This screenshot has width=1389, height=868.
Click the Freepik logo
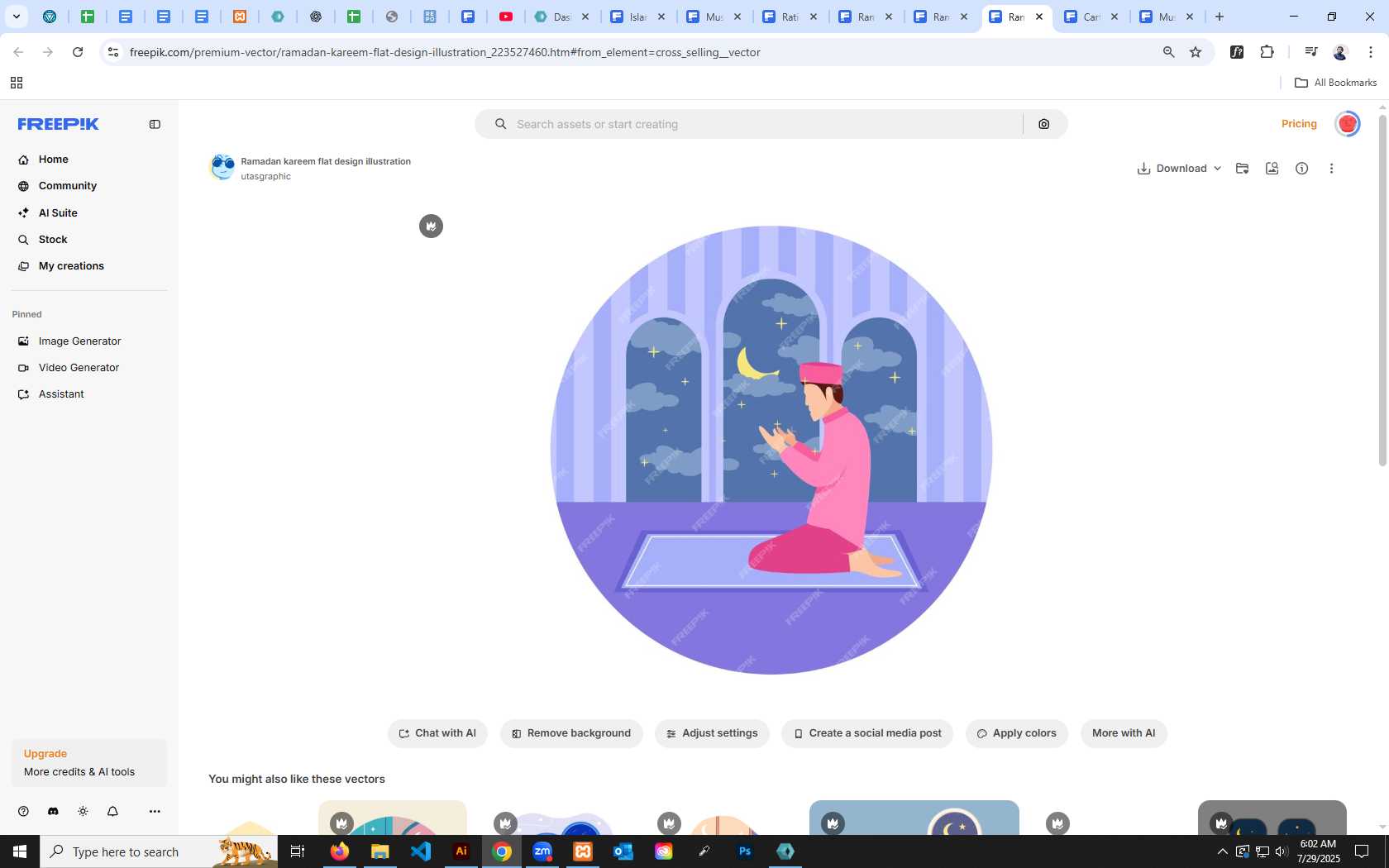(x=59, y=124)
